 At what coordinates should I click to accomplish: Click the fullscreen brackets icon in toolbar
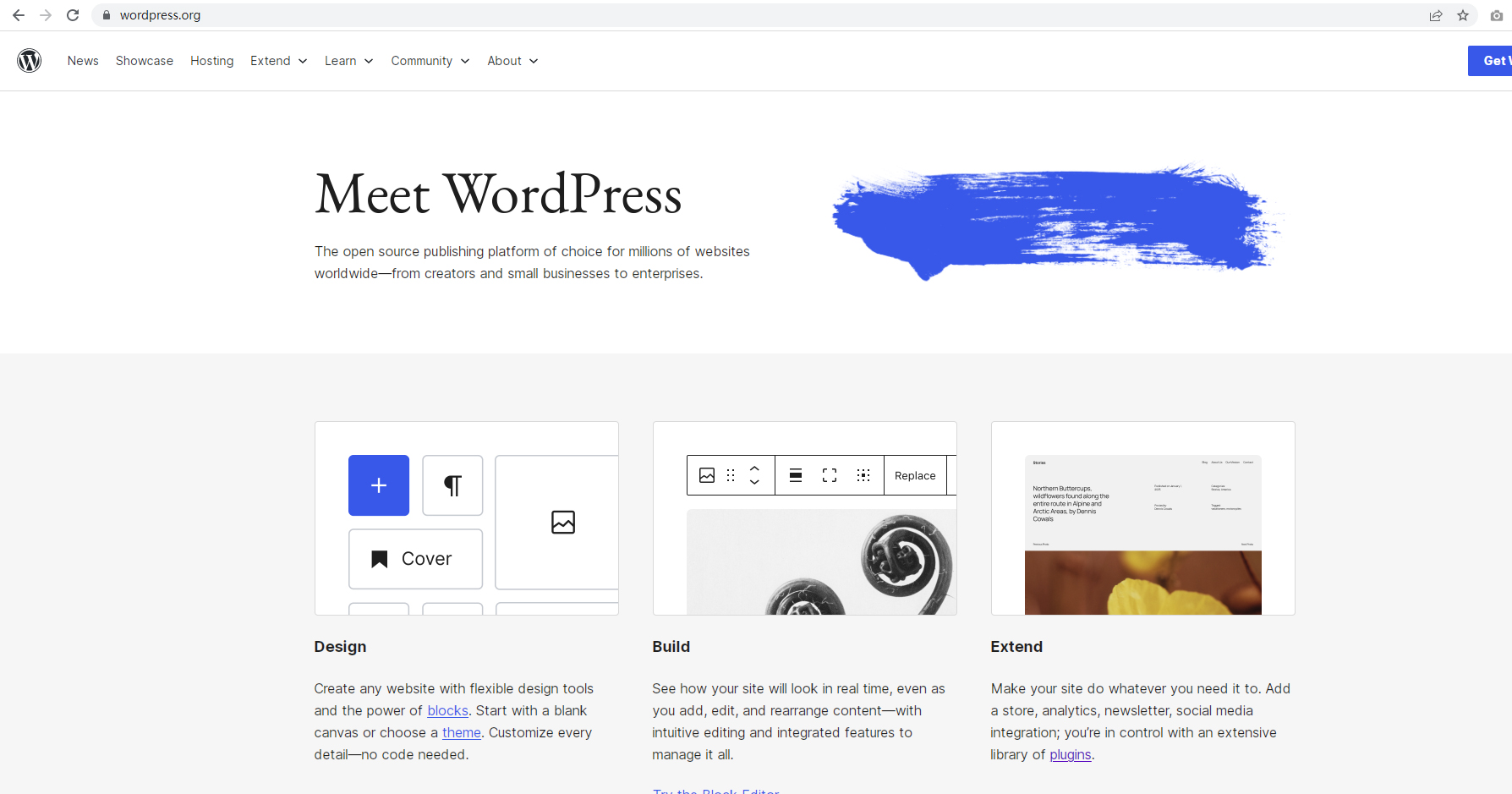point(830,475)
